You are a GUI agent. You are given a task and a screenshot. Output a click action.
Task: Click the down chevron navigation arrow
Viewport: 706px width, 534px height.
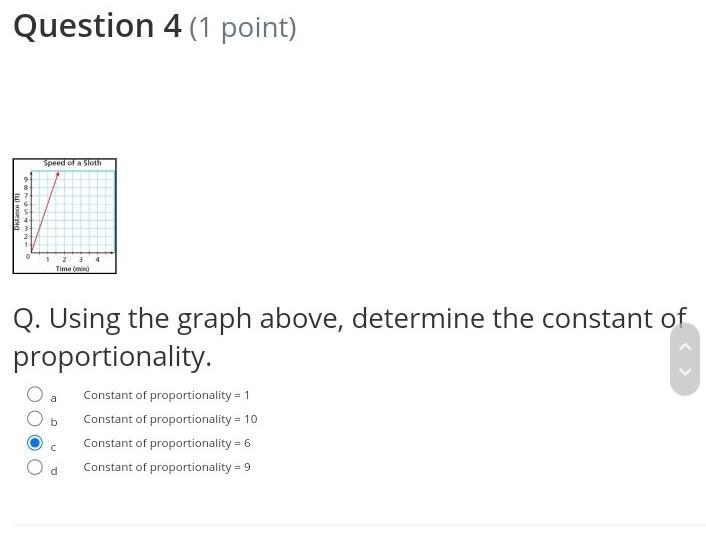(x=685, y=371)
